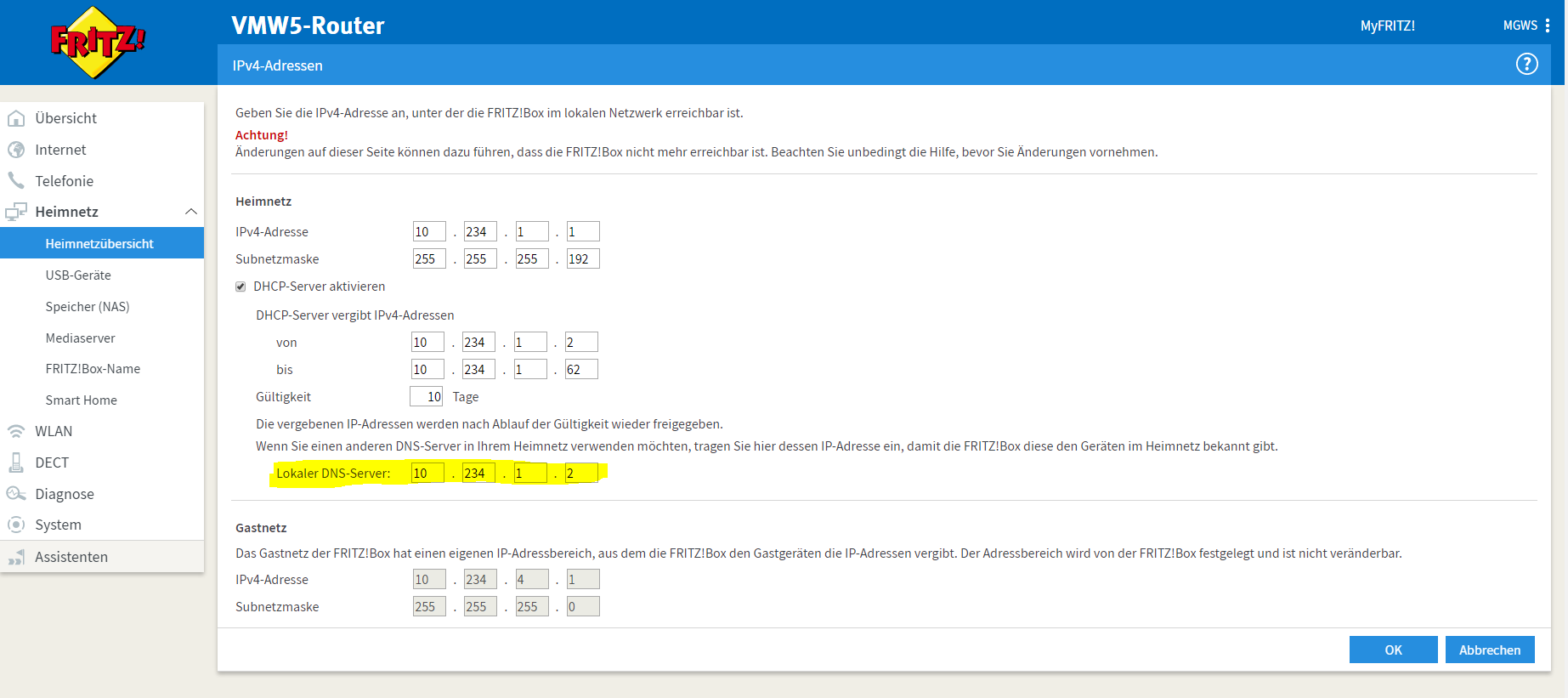Image resolution: width=1568 pixels, height=698 pixels.
Task: Click DHCP 'bis' first octet field
Action: point(427,369)
